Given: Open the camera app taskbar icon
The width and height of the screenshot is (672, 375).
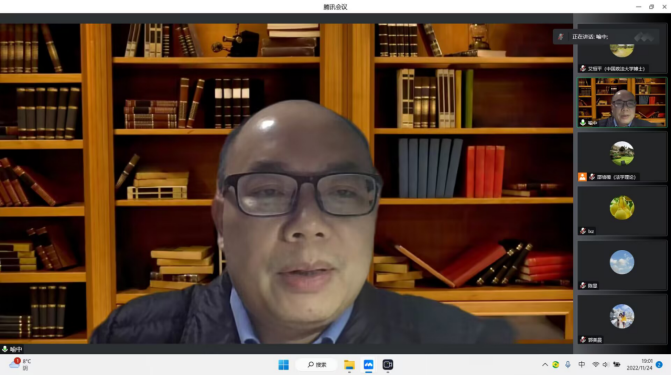Looking at the screenshot, I should coord(388,365).
